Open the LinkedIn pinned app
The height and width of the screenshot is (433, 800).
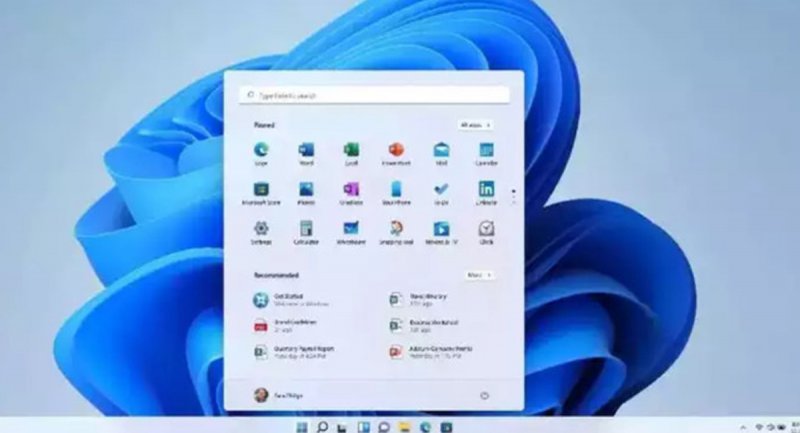[486, 193]
